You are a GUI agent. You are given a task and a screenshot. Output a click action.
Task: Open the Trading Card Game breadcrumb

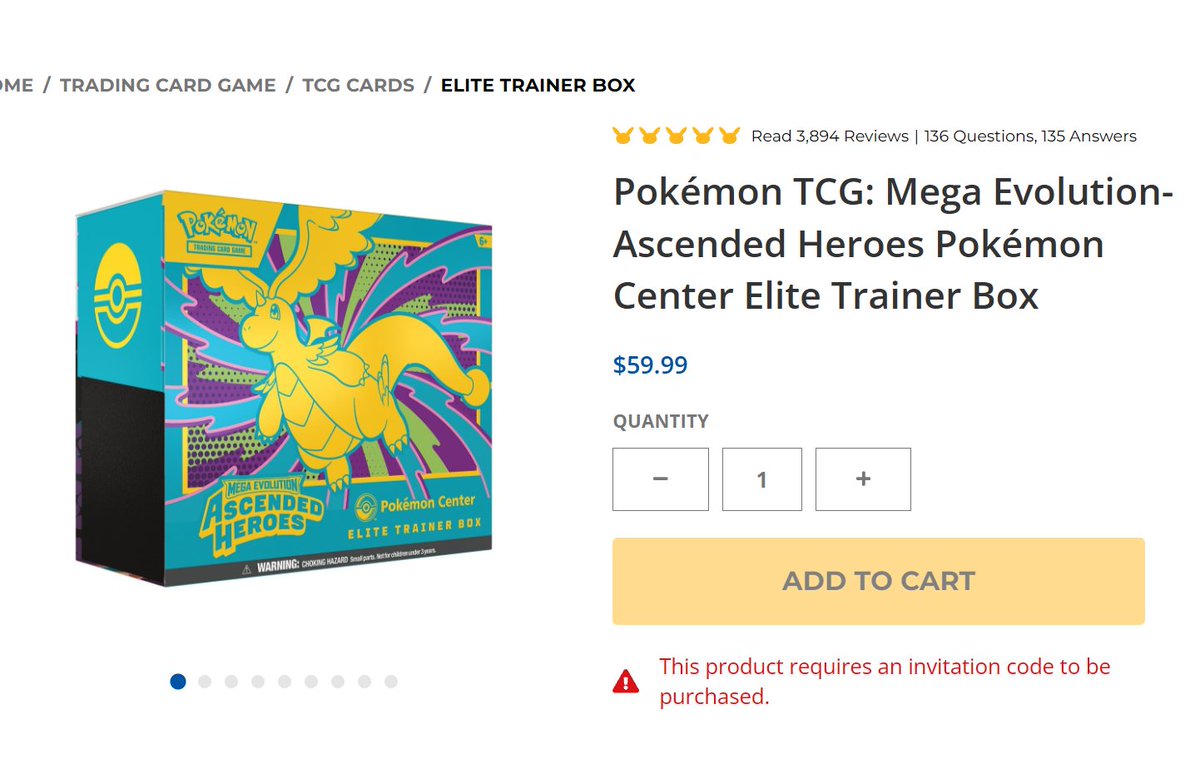pos(168,85)
